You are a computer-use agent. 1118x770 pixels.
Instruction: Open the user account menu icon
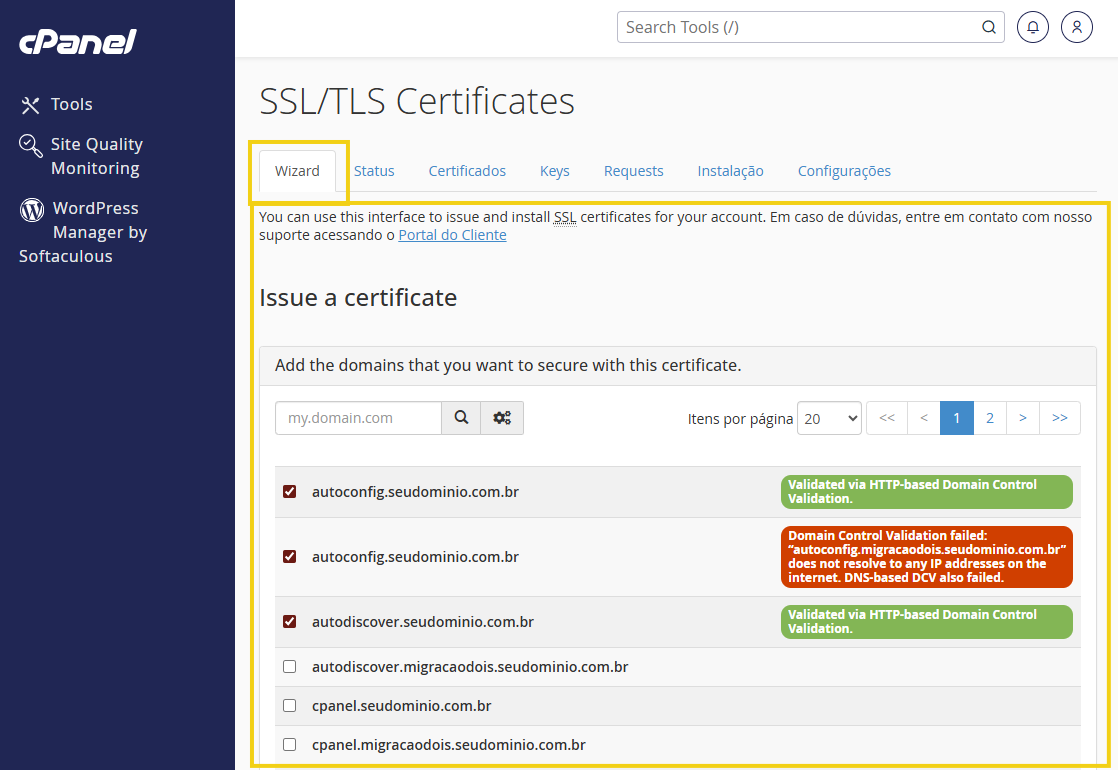[1077, 27]
